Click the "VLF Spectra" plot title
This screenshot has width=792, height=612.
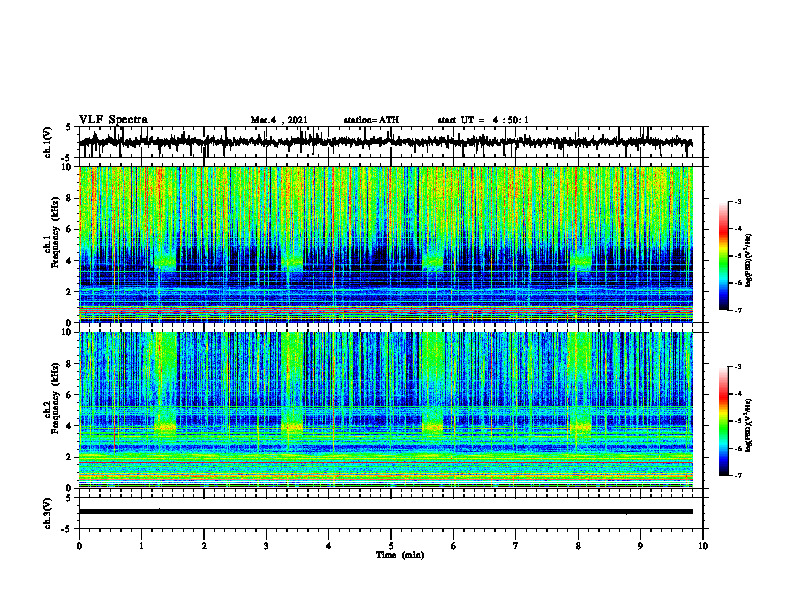(x=113, y=120)
